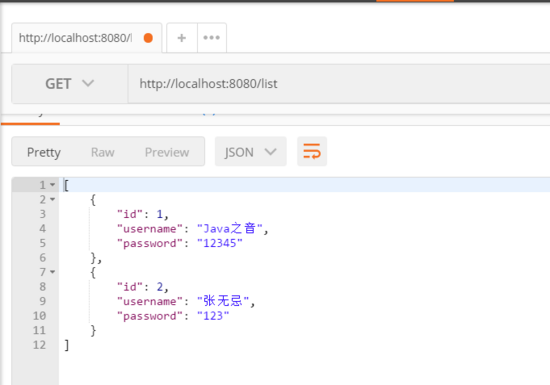Switch to Preview response view

coord(167,152)
